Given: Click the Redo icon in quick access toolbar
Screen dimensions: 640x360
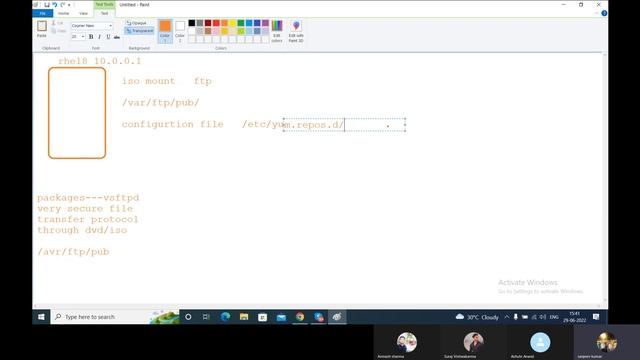Looking at the screenshot, I should (x=62, y=5).
